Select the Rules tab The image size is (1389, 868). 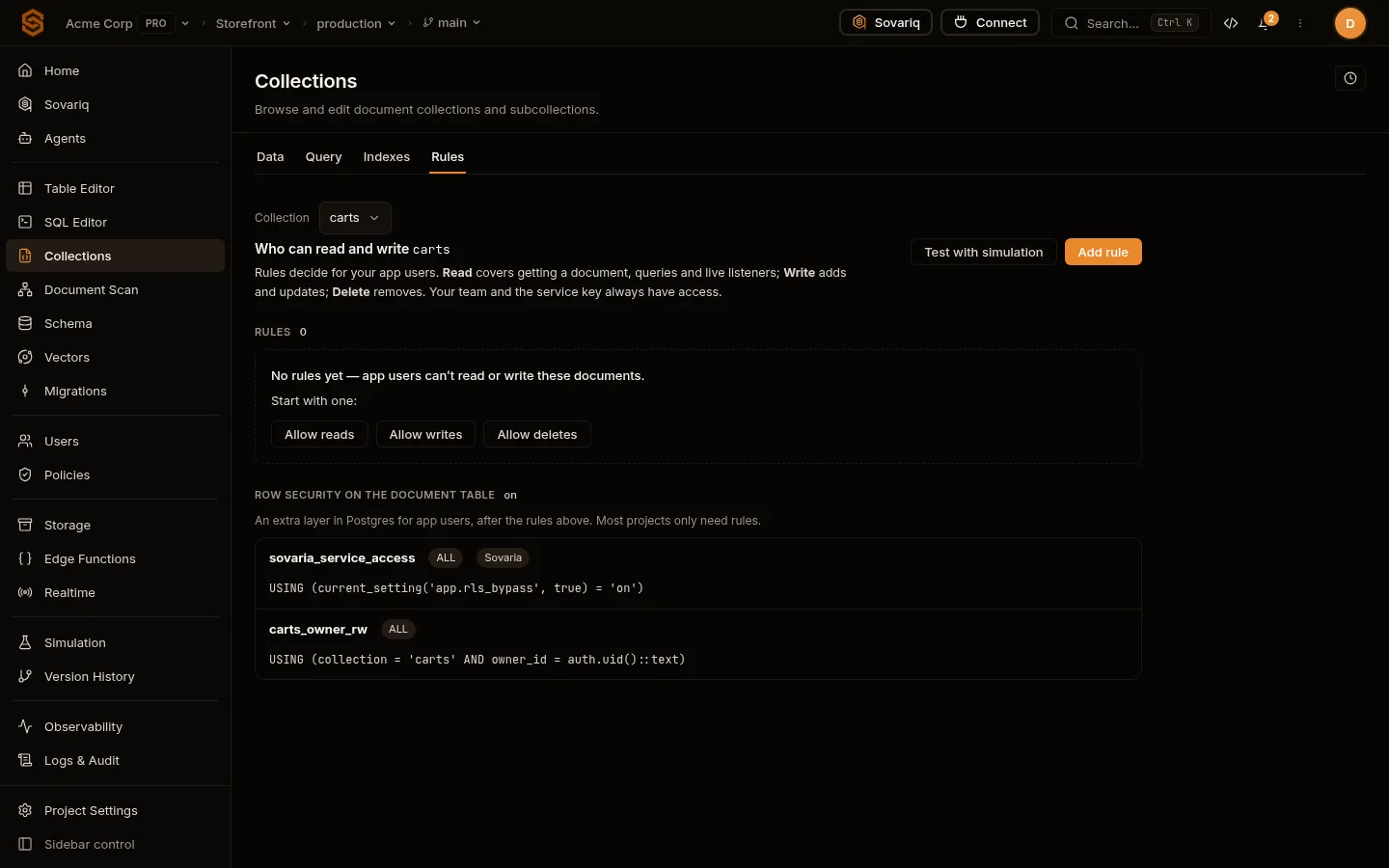click(x=448, y=156)
